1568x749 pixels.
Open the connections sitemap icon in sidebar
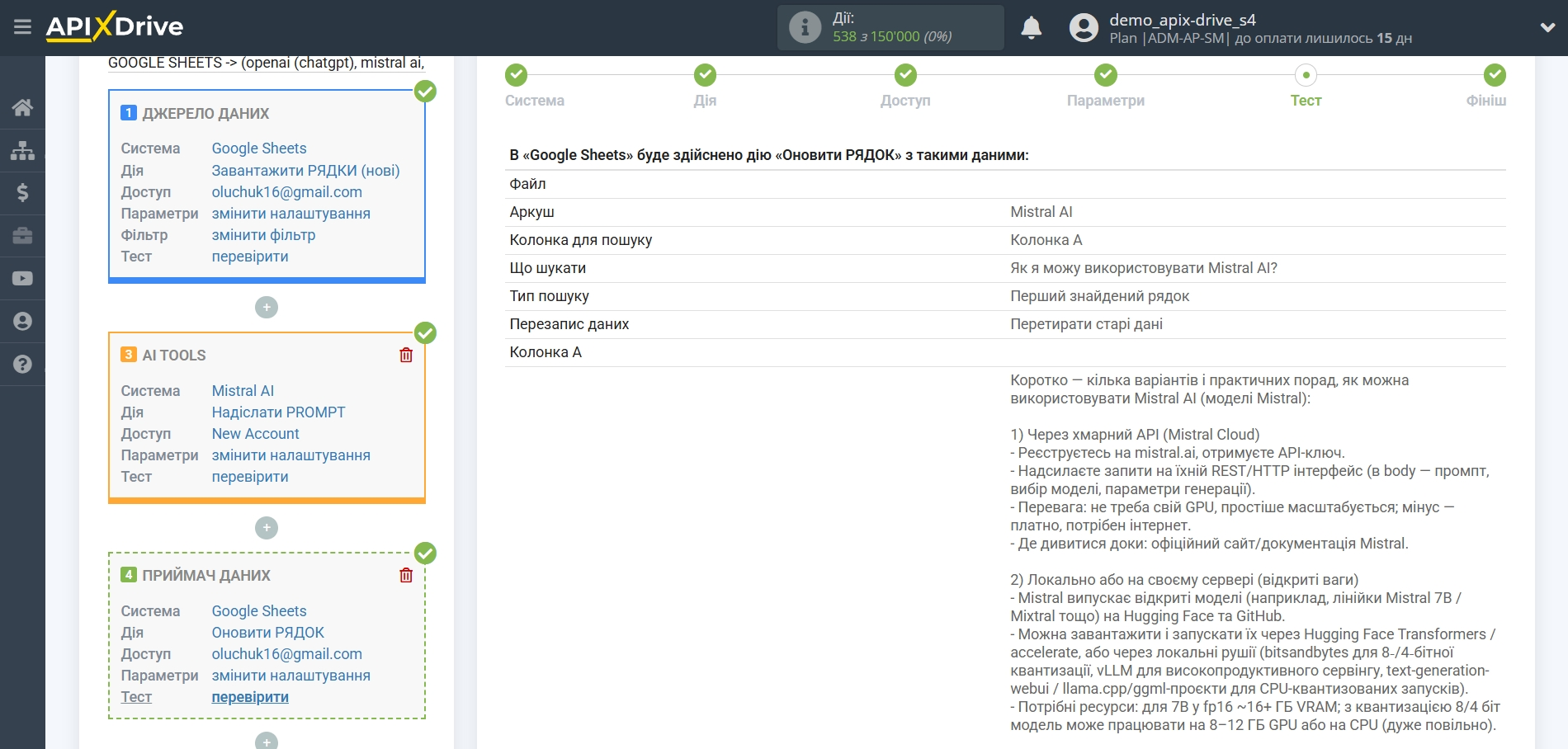[x=22, y=150]
